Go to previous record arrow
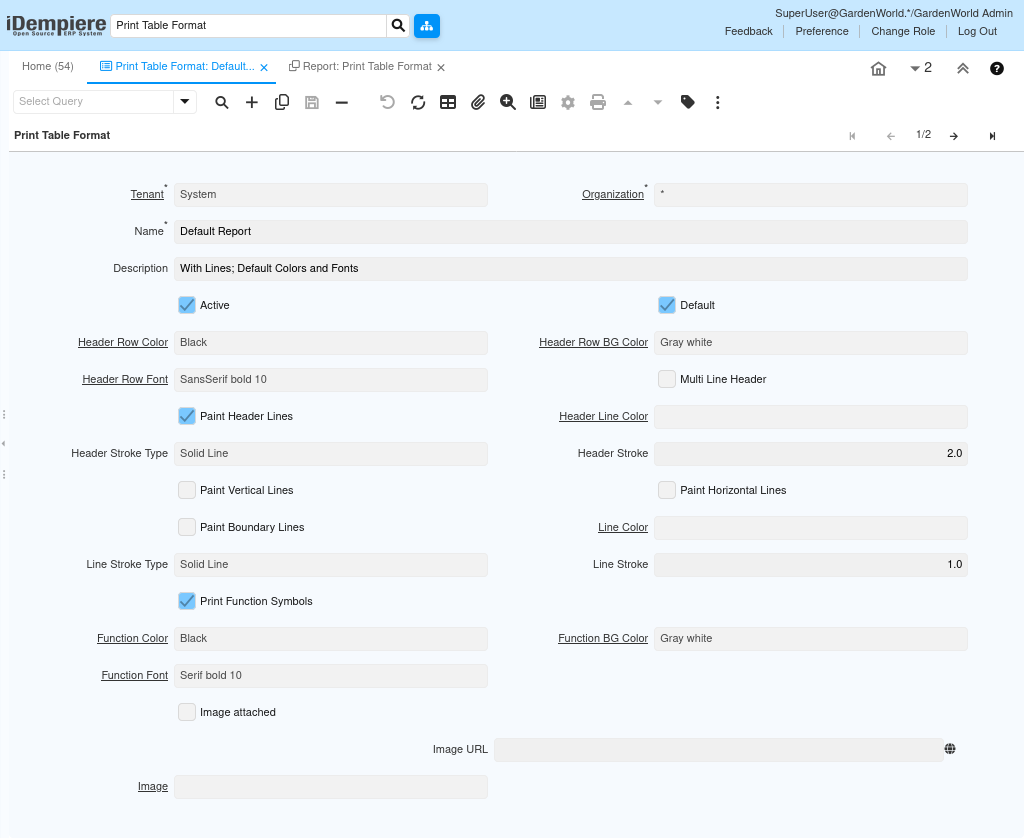 pos(891,136)
